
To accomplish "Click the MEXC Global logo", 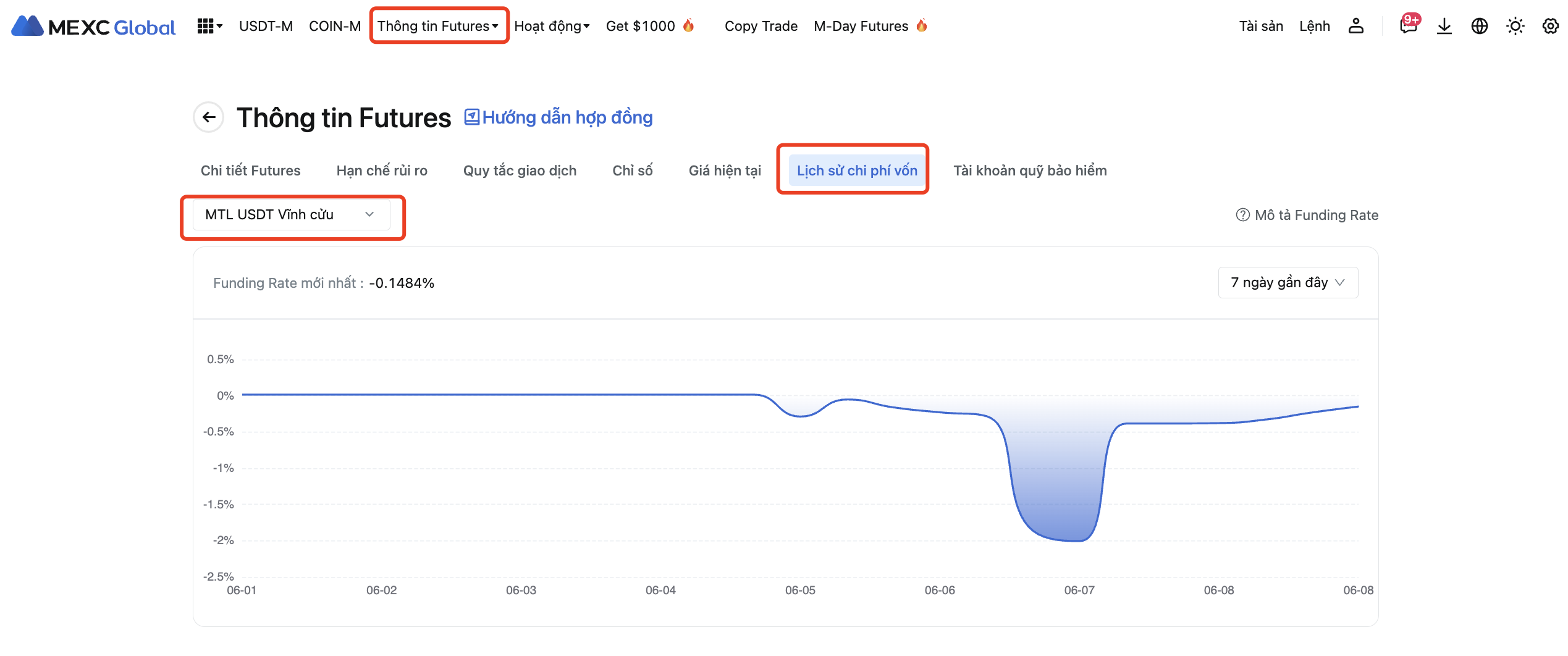I will click(93, 27).
